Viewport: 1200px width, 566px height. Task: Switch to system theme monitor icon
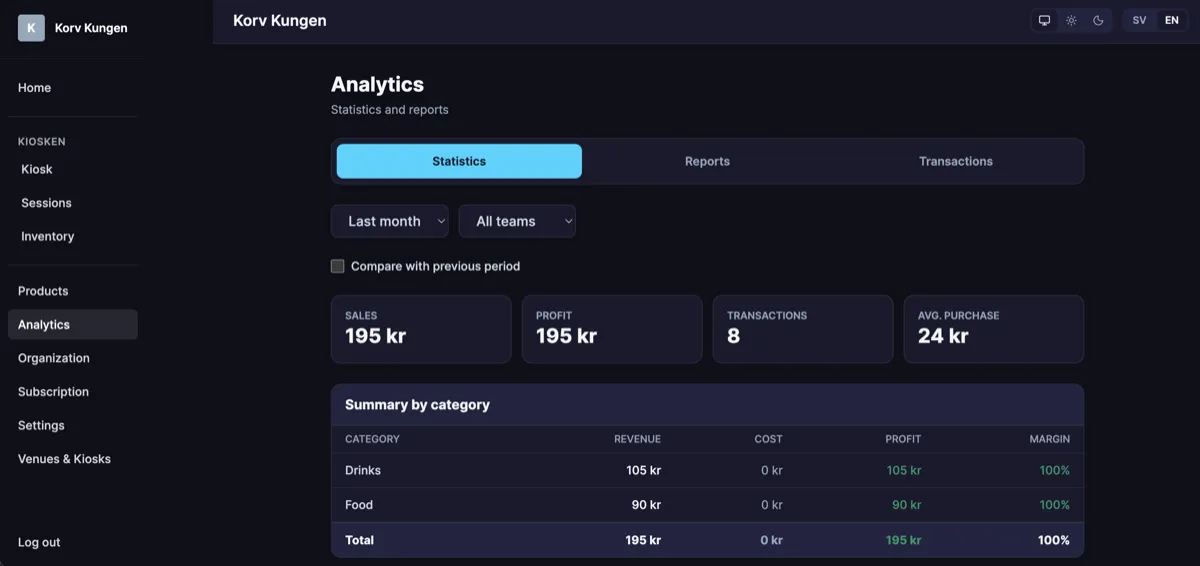(1044, 20)
